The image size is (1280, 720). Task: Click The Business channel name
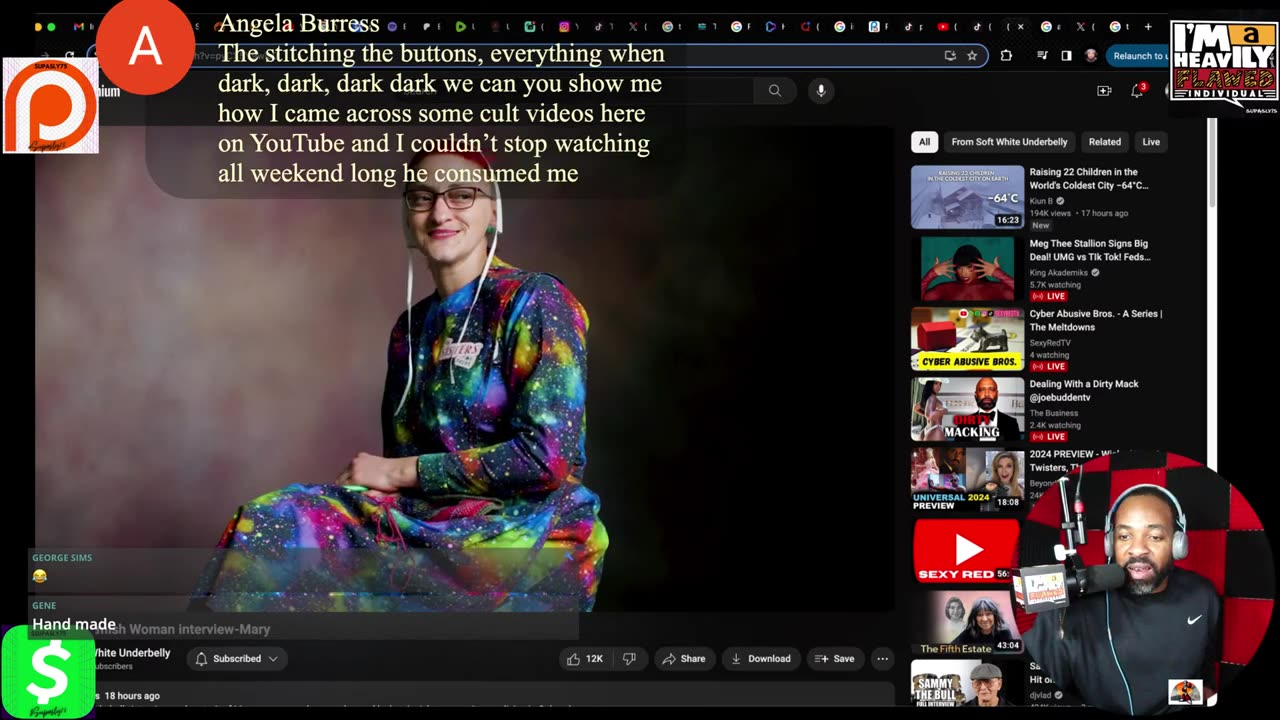coord(1054,413)
